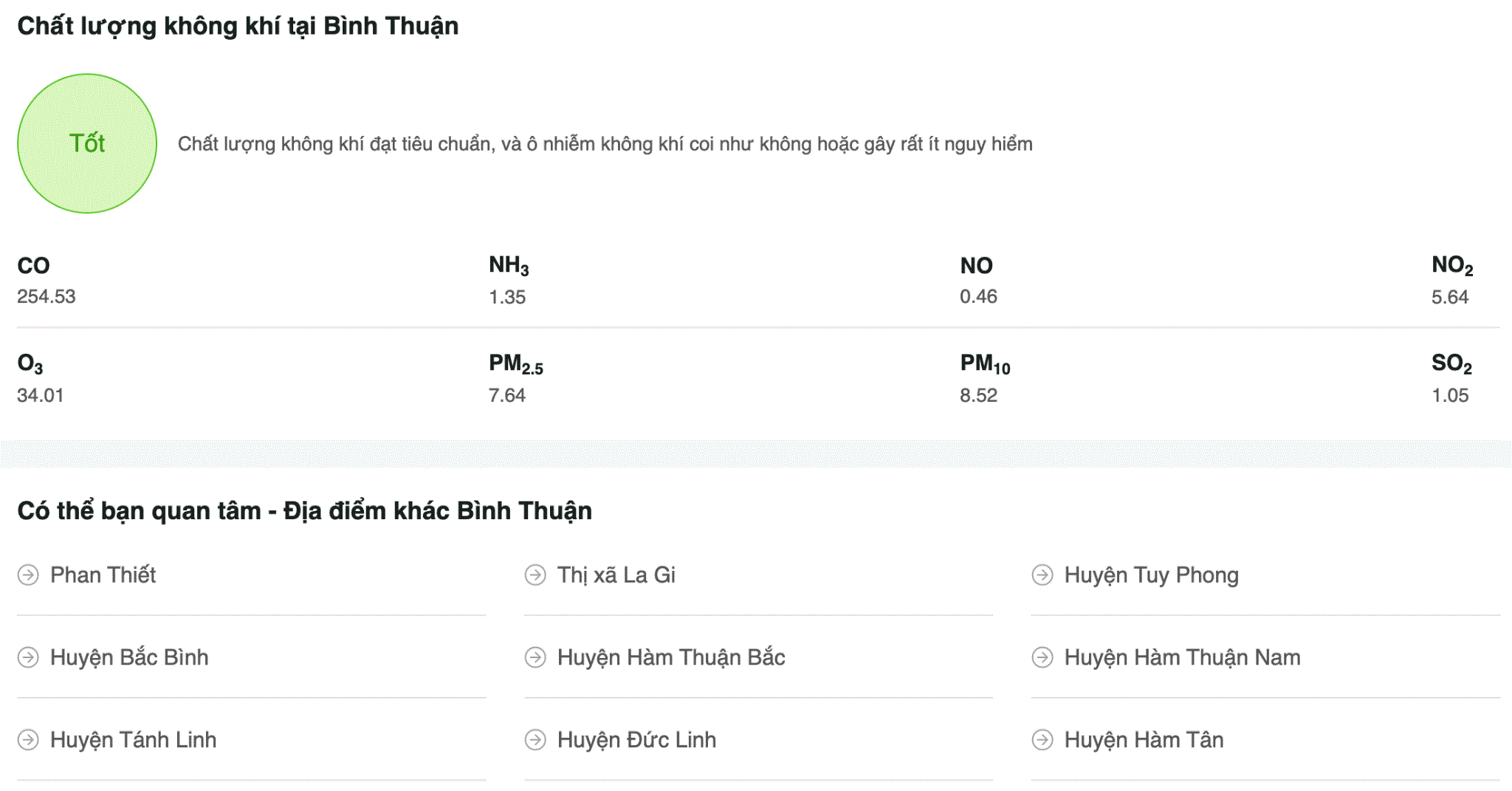1512x791 pixels.
Task: Click the arrow icon beside Thị xã La Gi
Action: point(535,575)
